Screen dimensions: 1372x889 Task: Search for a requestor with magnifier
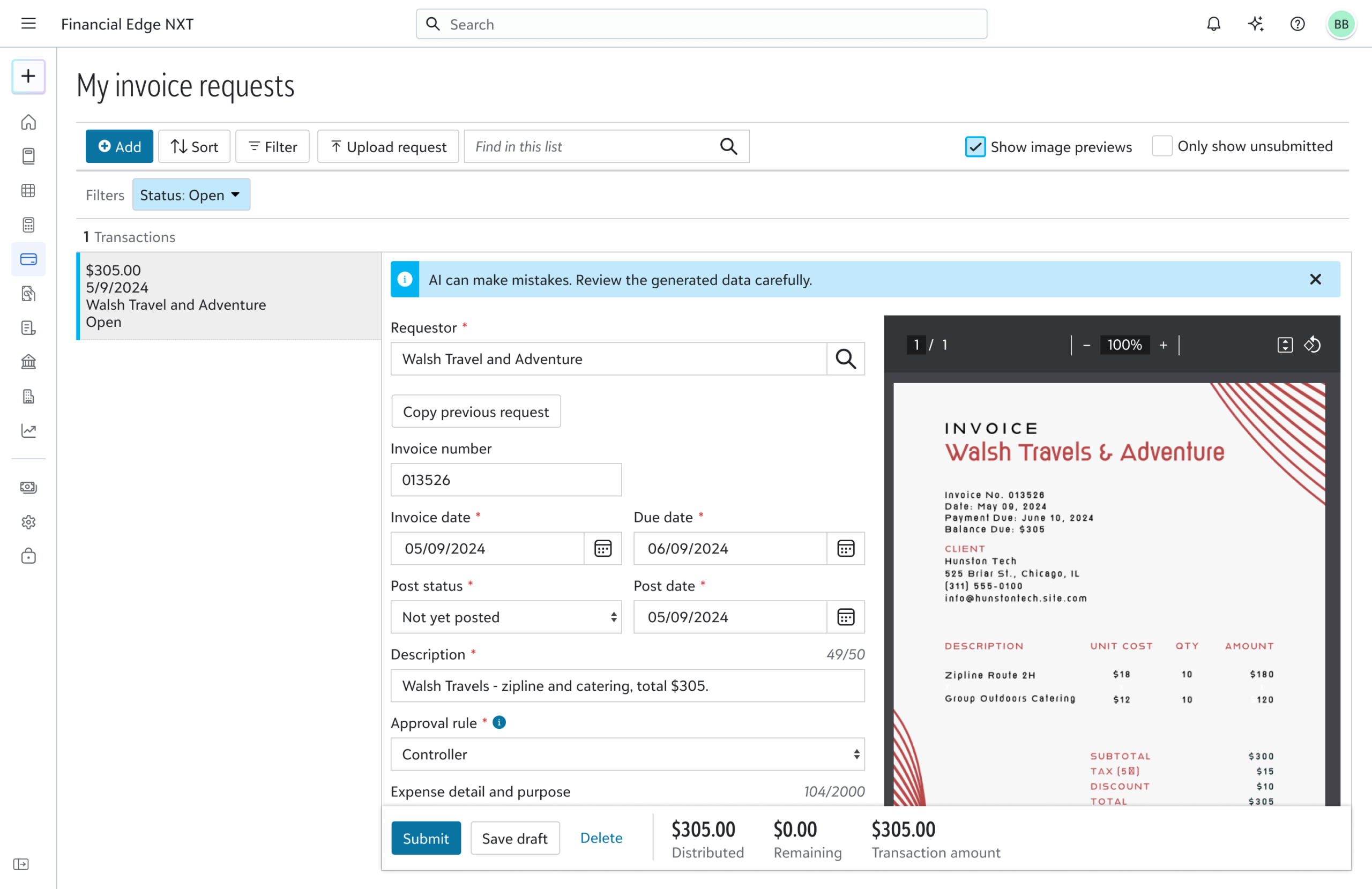coord(845,359)
